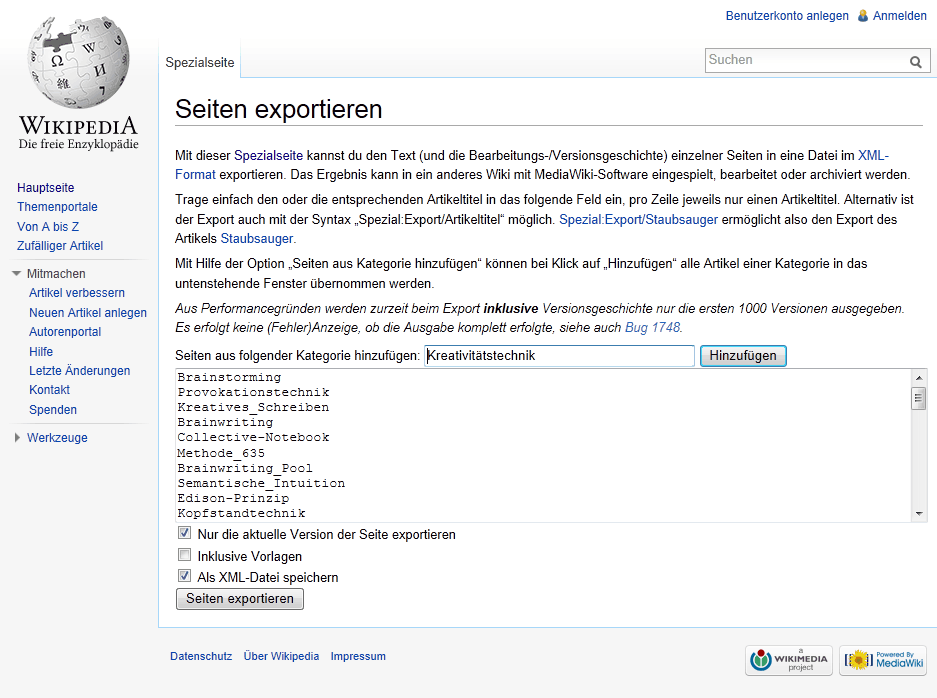Uncheck 'Als XML-Datei speichern'
The height and width of the screenshot is (698, 937).
tap(184, 575)
